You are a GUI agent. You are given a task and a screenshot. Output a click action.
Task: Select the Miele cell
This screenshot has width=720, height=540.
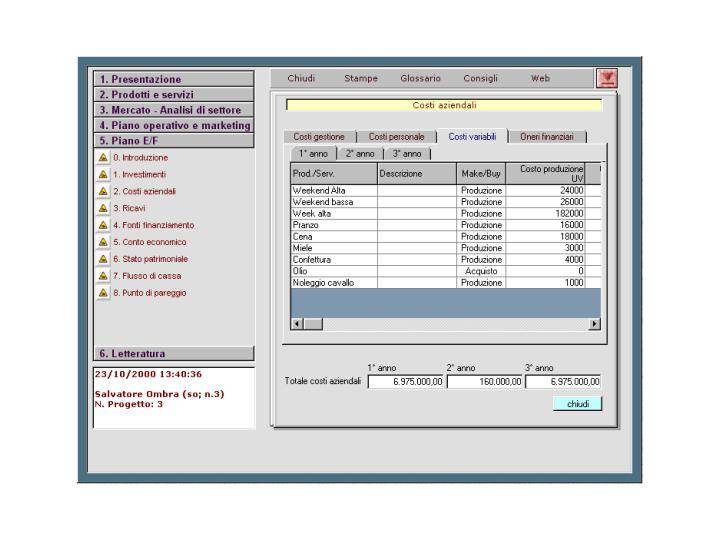click(334, 248)
